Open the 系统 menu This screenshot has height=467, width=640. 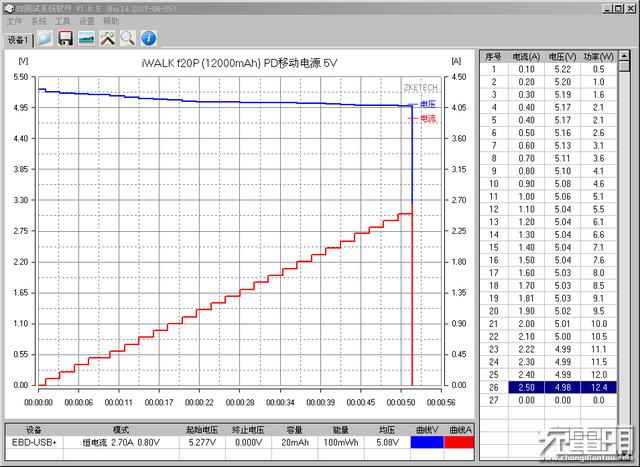pos(39,21)
